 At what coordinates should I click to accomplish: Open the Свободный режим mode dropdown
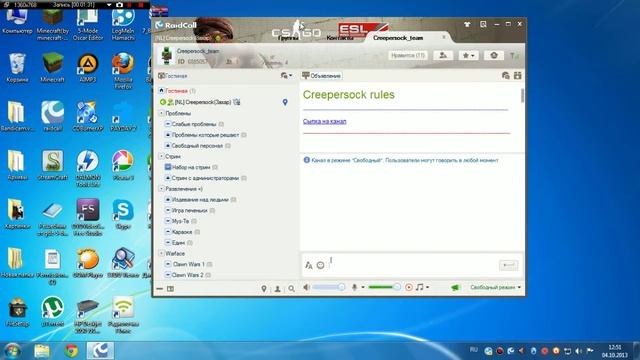(x=495, y=287)
